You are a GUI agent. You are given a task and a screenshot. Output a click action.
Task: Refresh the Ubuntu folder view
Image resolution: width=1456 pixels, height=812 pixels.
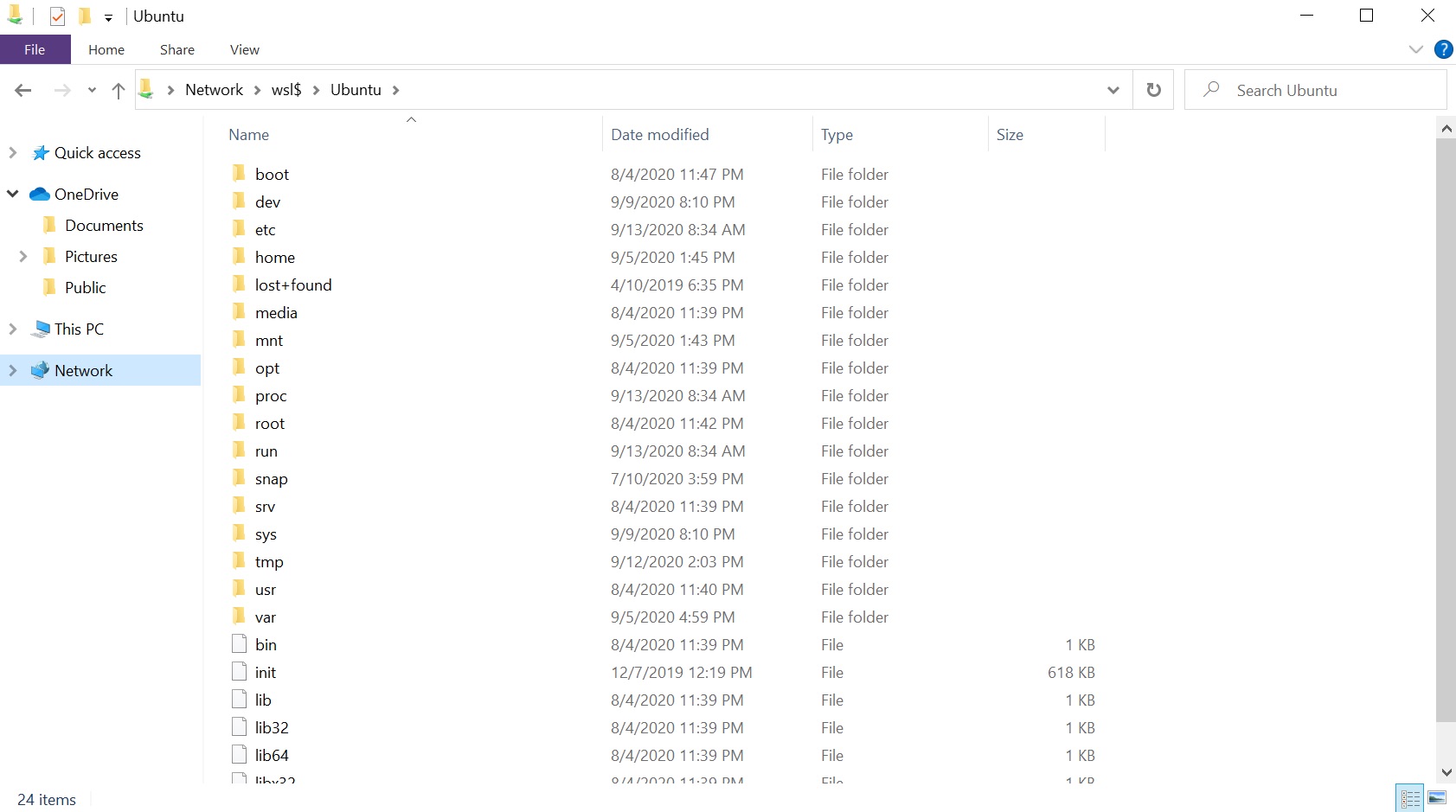click(x=1153, y=90)
